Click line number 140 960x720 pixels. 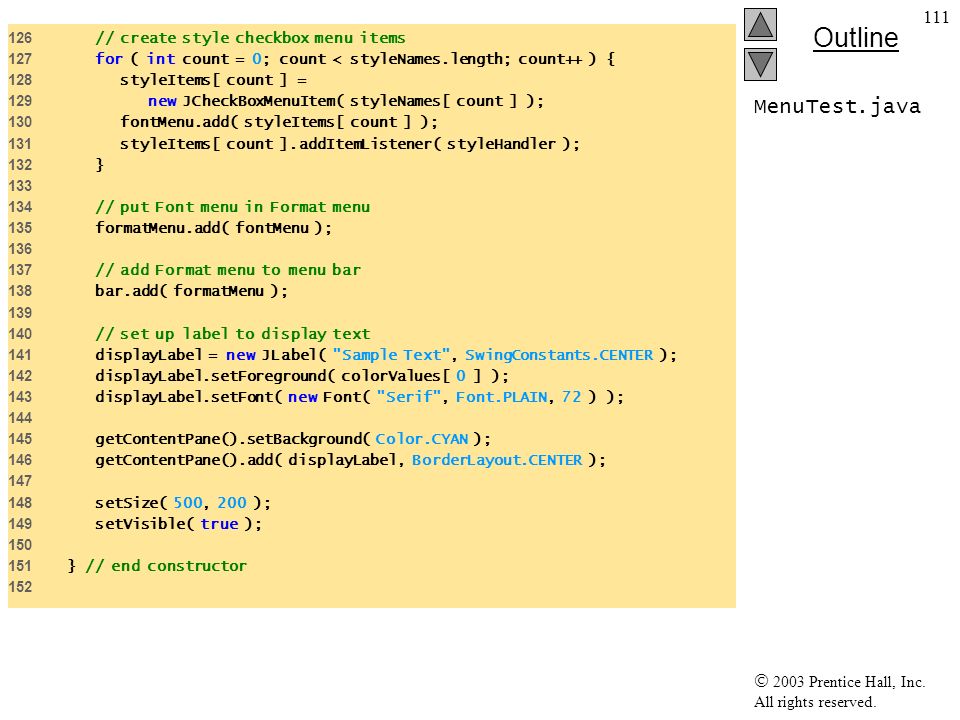click(x=20, y=334)
